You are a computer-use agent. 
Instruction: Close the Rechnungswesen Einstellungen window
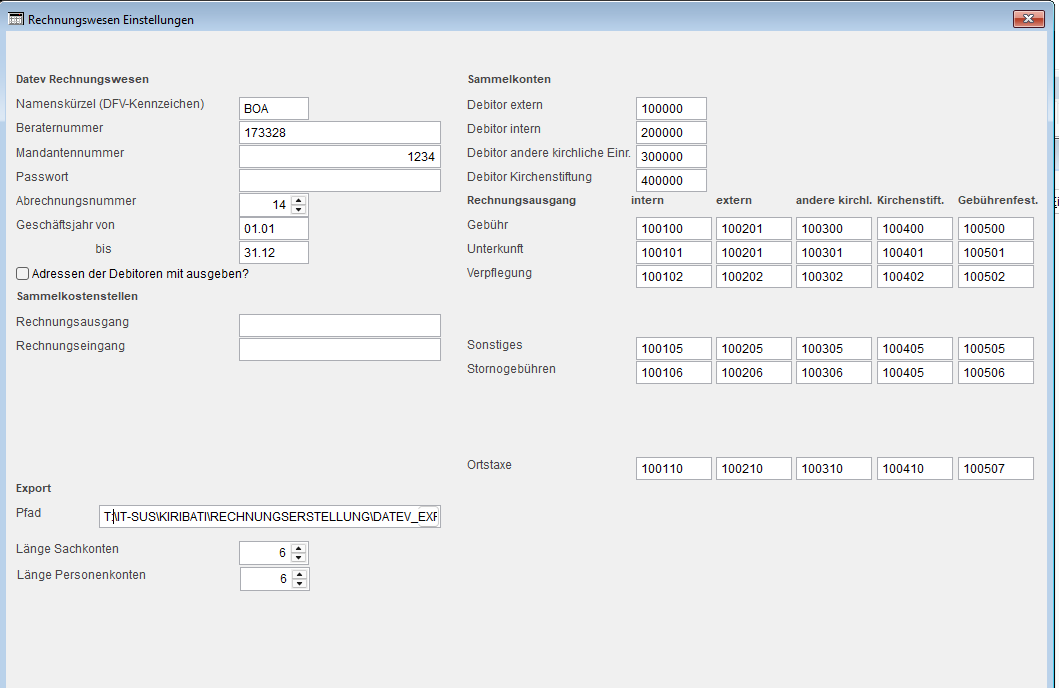[1028, 19]
